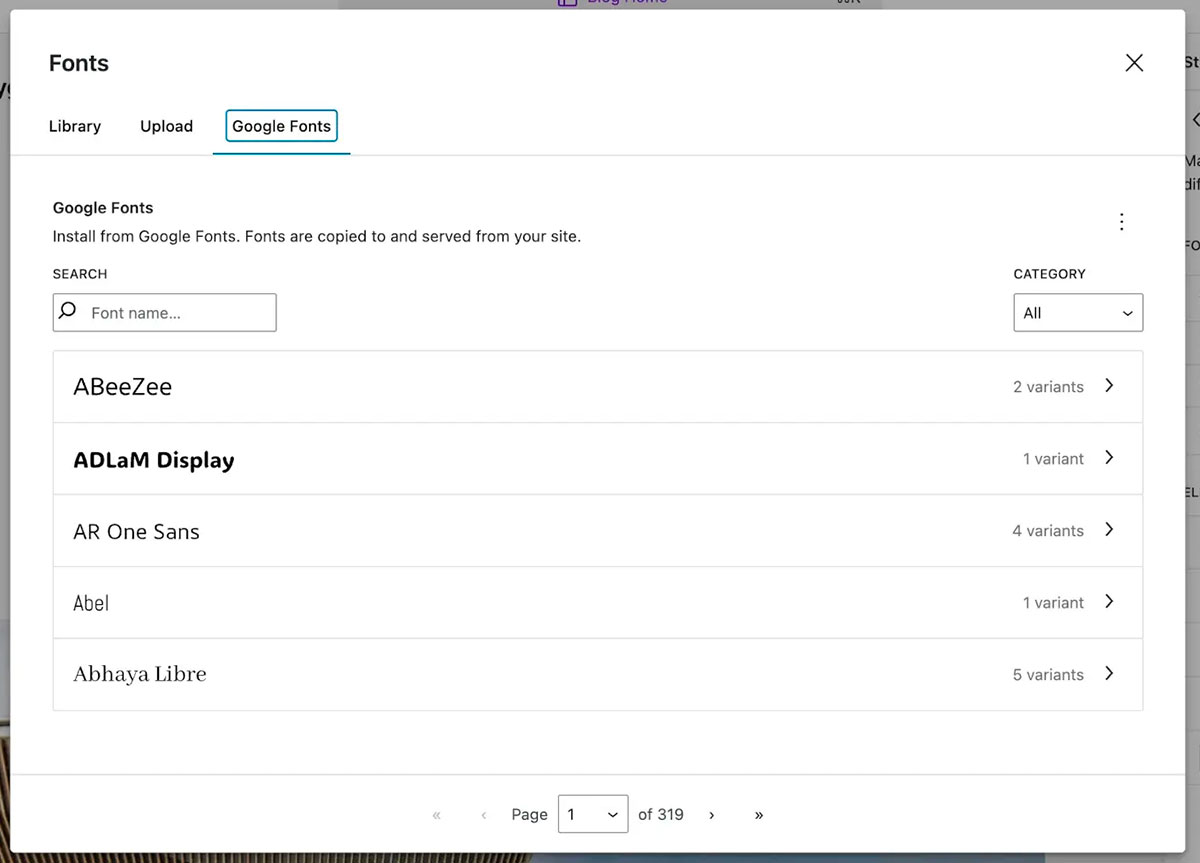
Task: Open the Google Fonts options menu
Action: (1122, 222)
